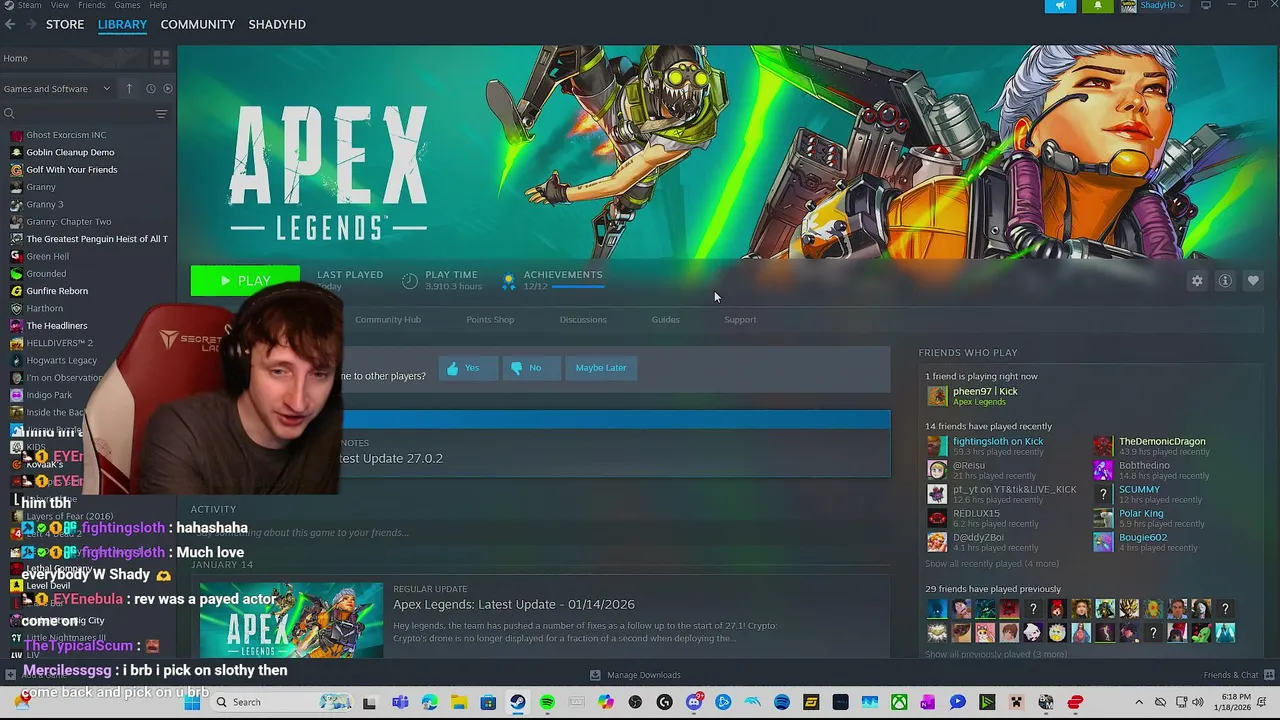Toggle sort order arrow in library sidebar

pos(129,88)
